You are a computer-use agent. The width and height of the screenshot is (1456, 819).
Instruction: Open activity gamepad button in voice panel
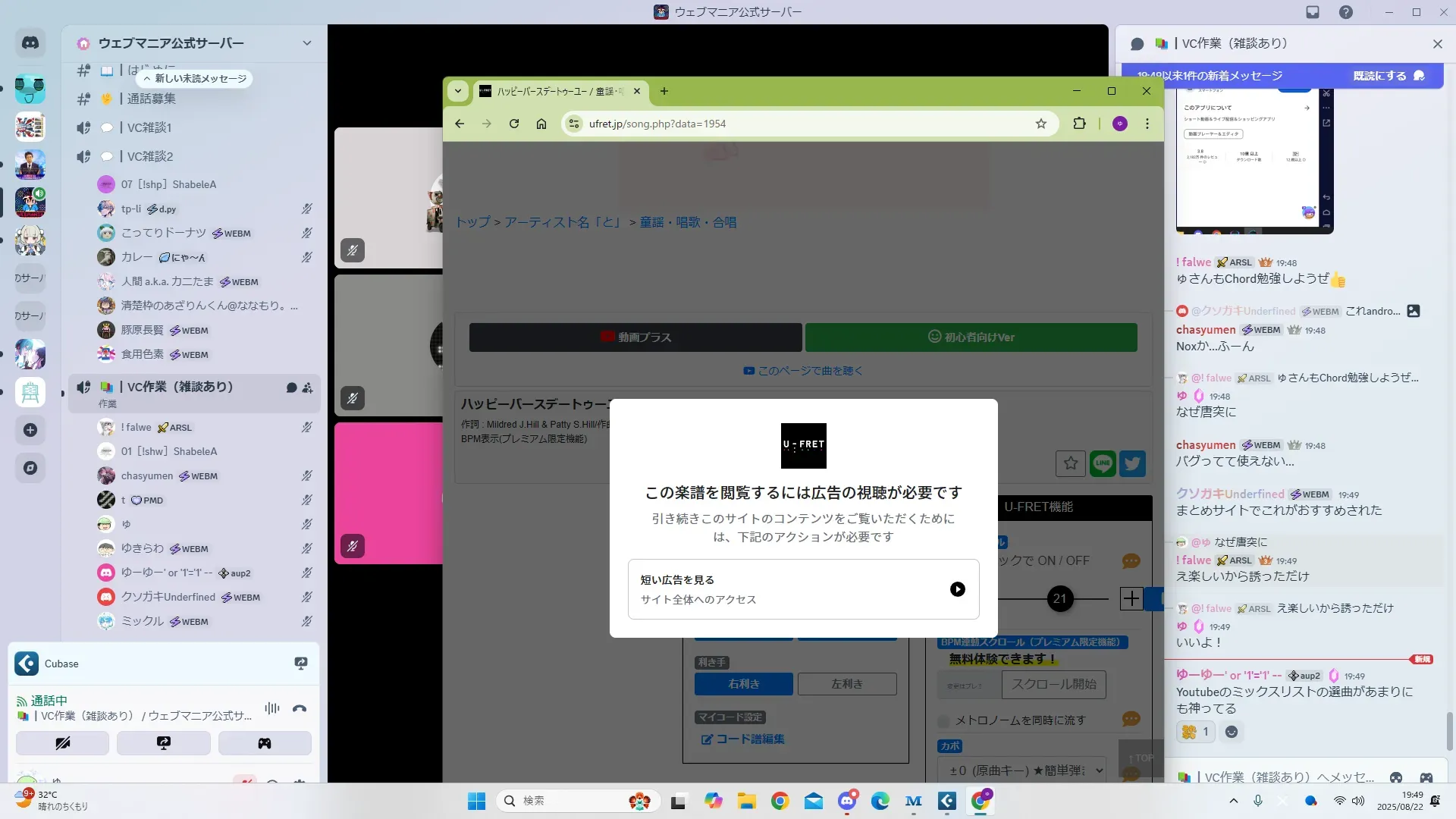tap(265, 743)
